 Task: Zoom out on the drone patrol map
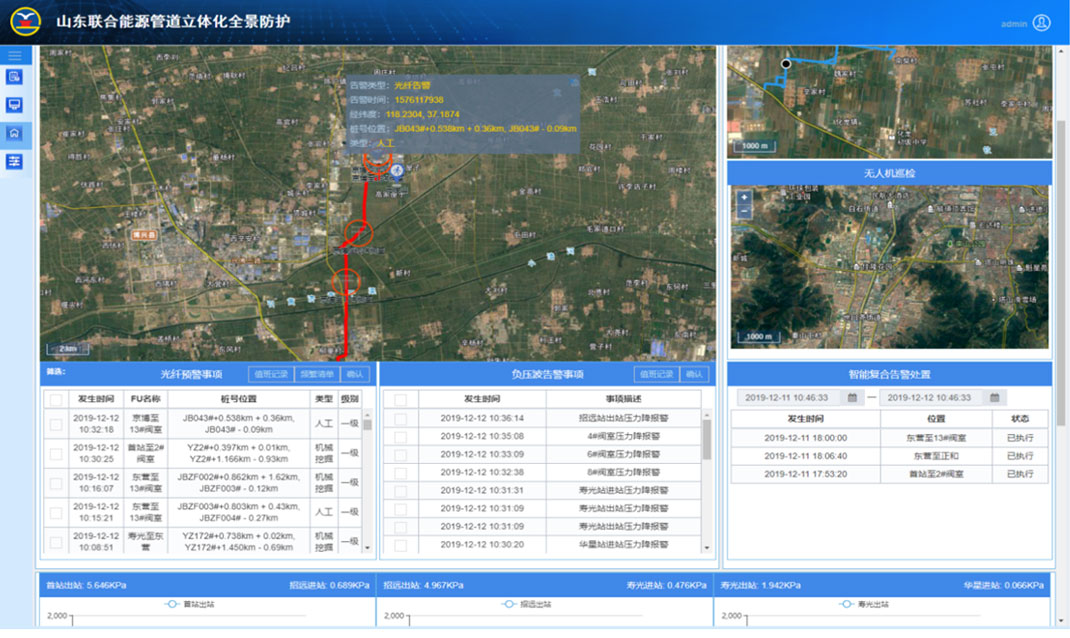744,212
